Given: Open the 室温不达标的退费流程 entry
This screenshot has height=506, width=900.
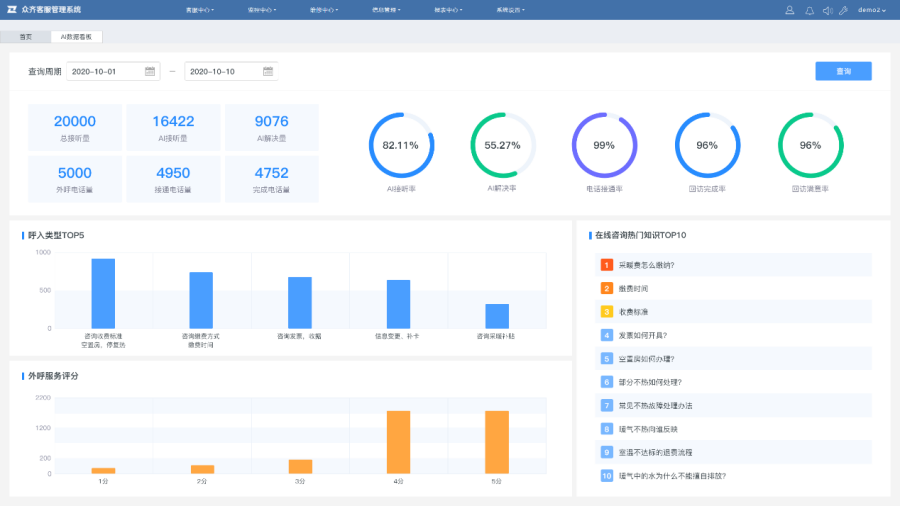Looking at the screenshot, I should 734,453.
